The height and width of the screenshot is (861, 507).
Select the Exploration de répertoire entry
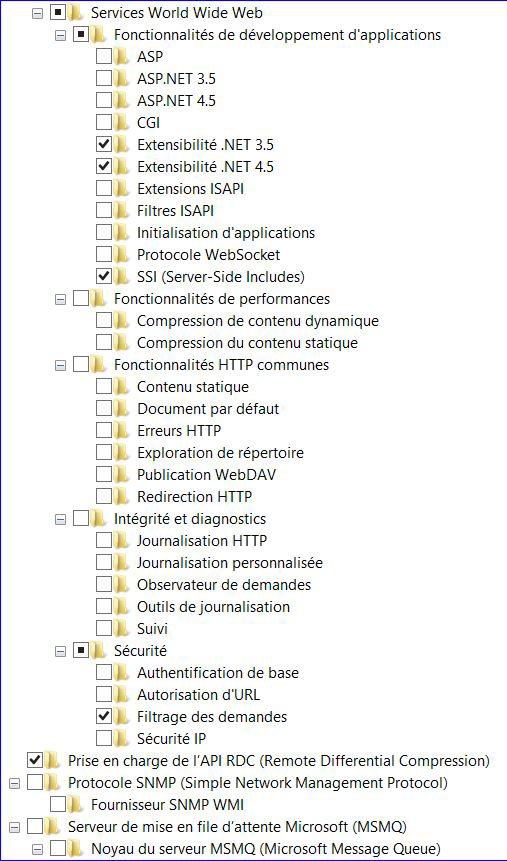(220, 453)
